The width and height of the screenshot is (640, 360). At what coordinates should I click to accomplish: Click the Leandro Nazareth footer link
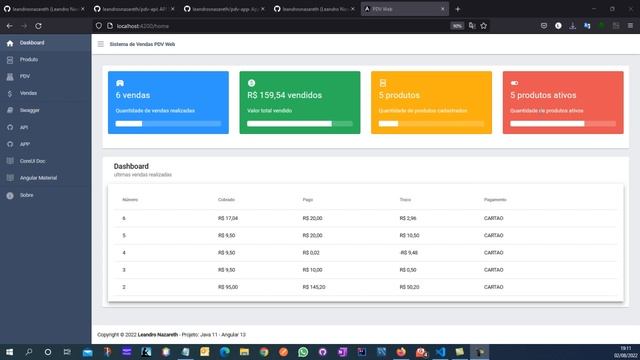tap(158, 335)
